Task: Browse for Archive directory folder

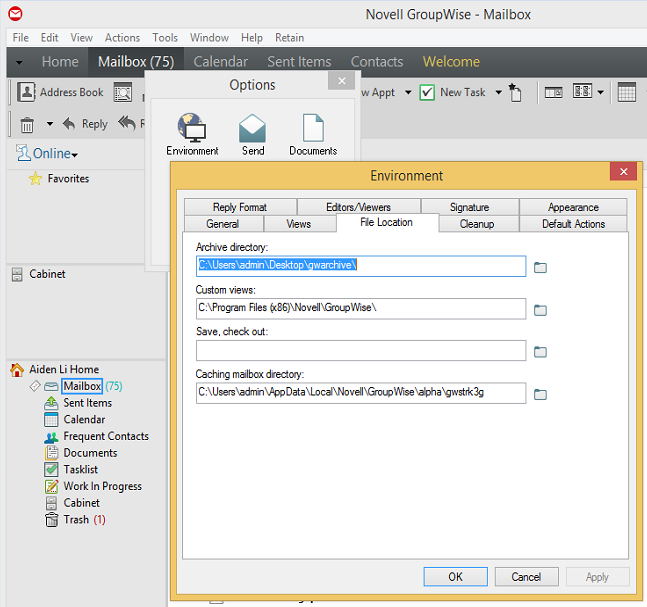Action: tap(541, 267)
